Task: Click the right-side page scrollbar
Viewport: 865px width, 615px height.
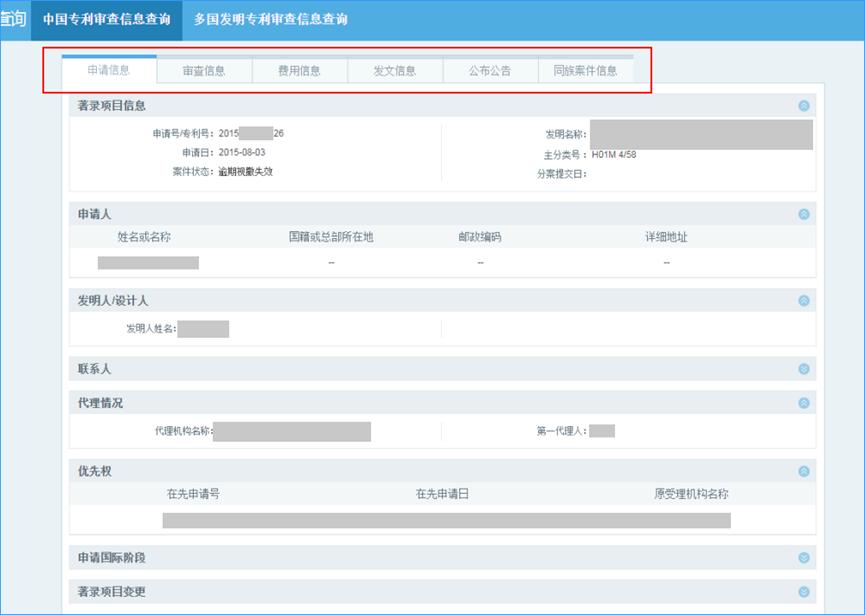Action: click(x=858, y=300)
